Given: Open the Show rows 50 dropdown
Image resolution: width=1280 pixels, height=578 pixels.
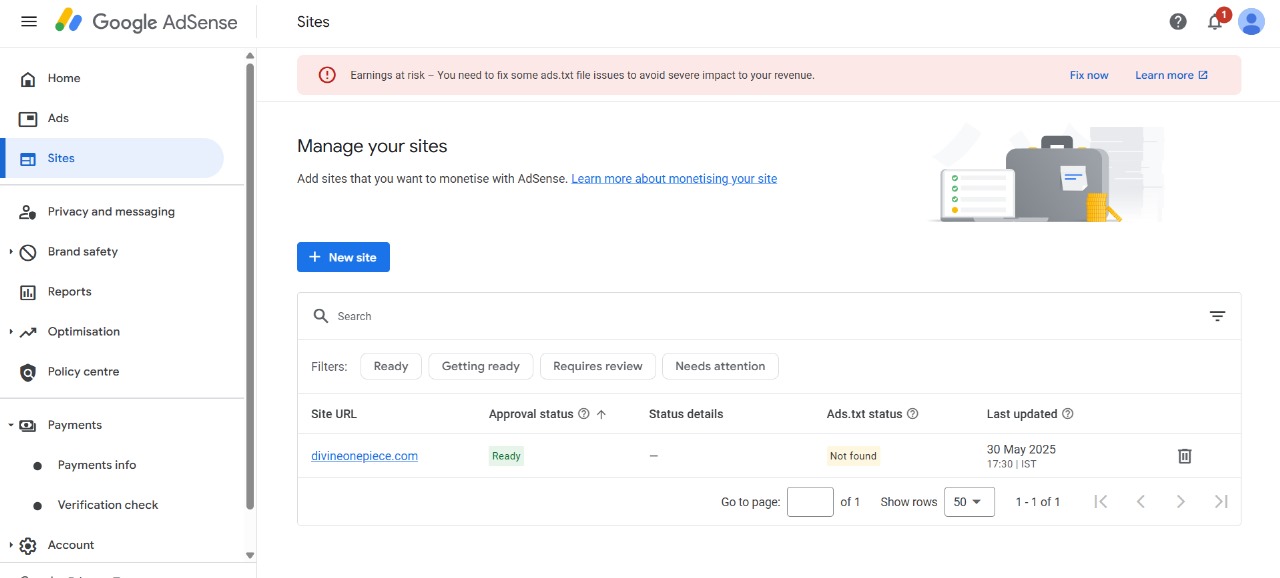Looking at the screenshot, I should (x=969, y=502).
